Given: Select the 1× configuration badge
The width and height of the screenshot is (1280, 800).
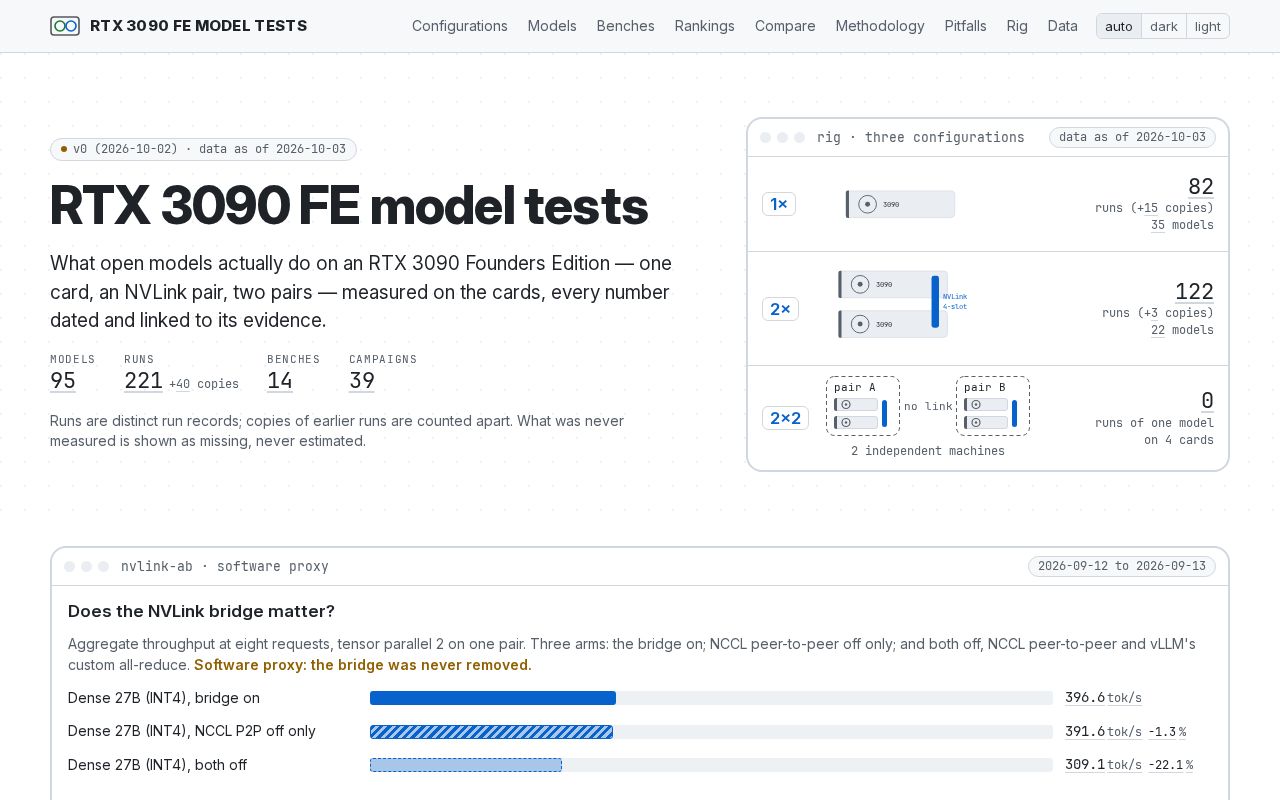Looking at the screenshot, I should click(x=779, y=204).
